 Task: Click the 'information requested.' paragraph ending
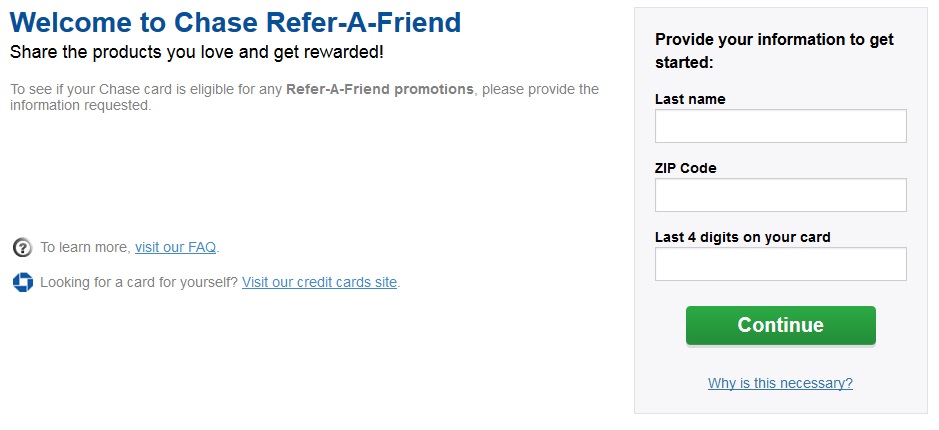pos(80,105)
